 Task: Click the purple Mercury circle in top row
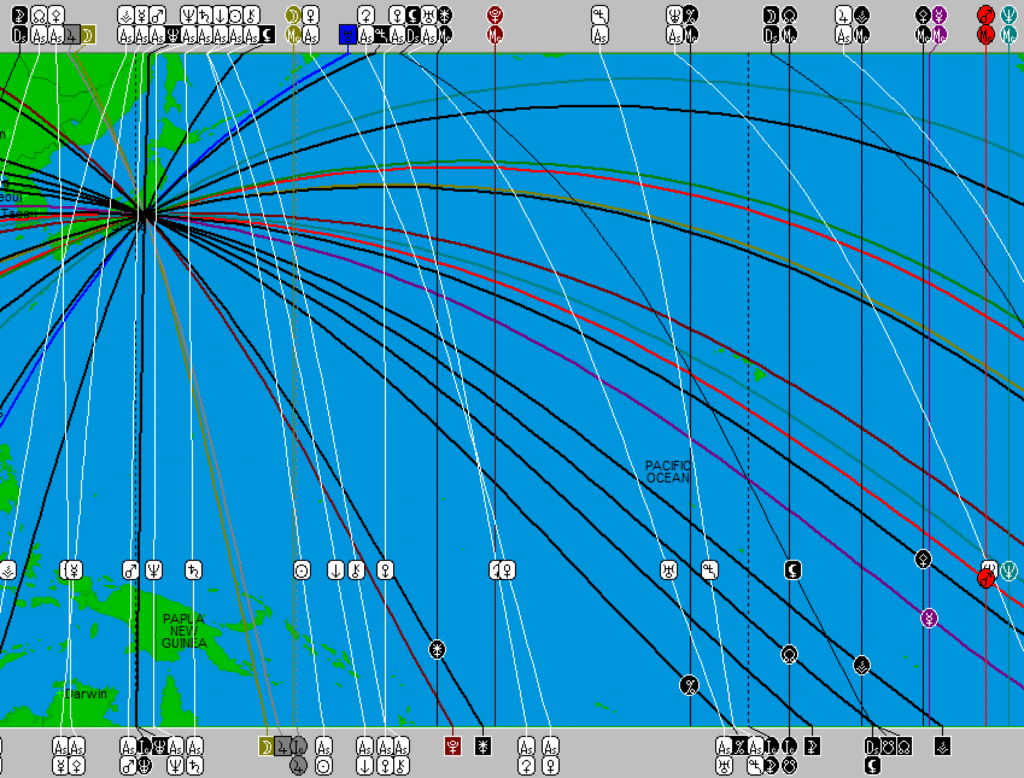[939, 15]
